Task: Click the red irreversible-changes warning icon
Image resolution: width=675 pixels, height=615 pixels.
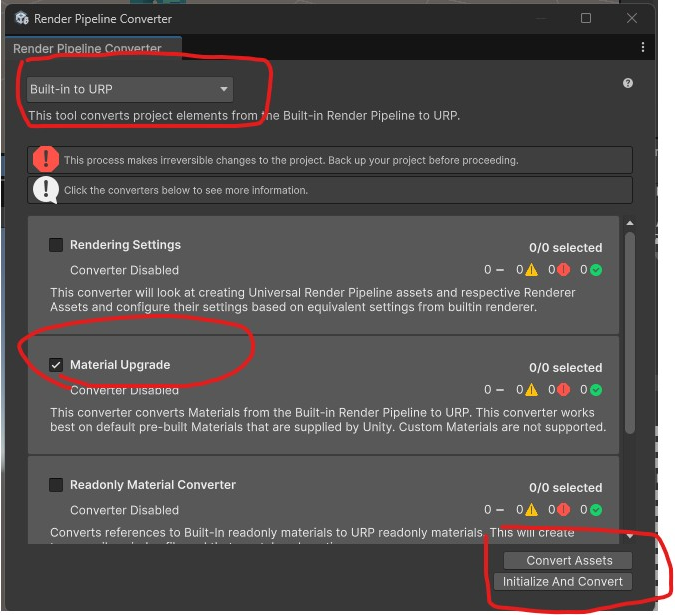Action: (x=46, y=159)
